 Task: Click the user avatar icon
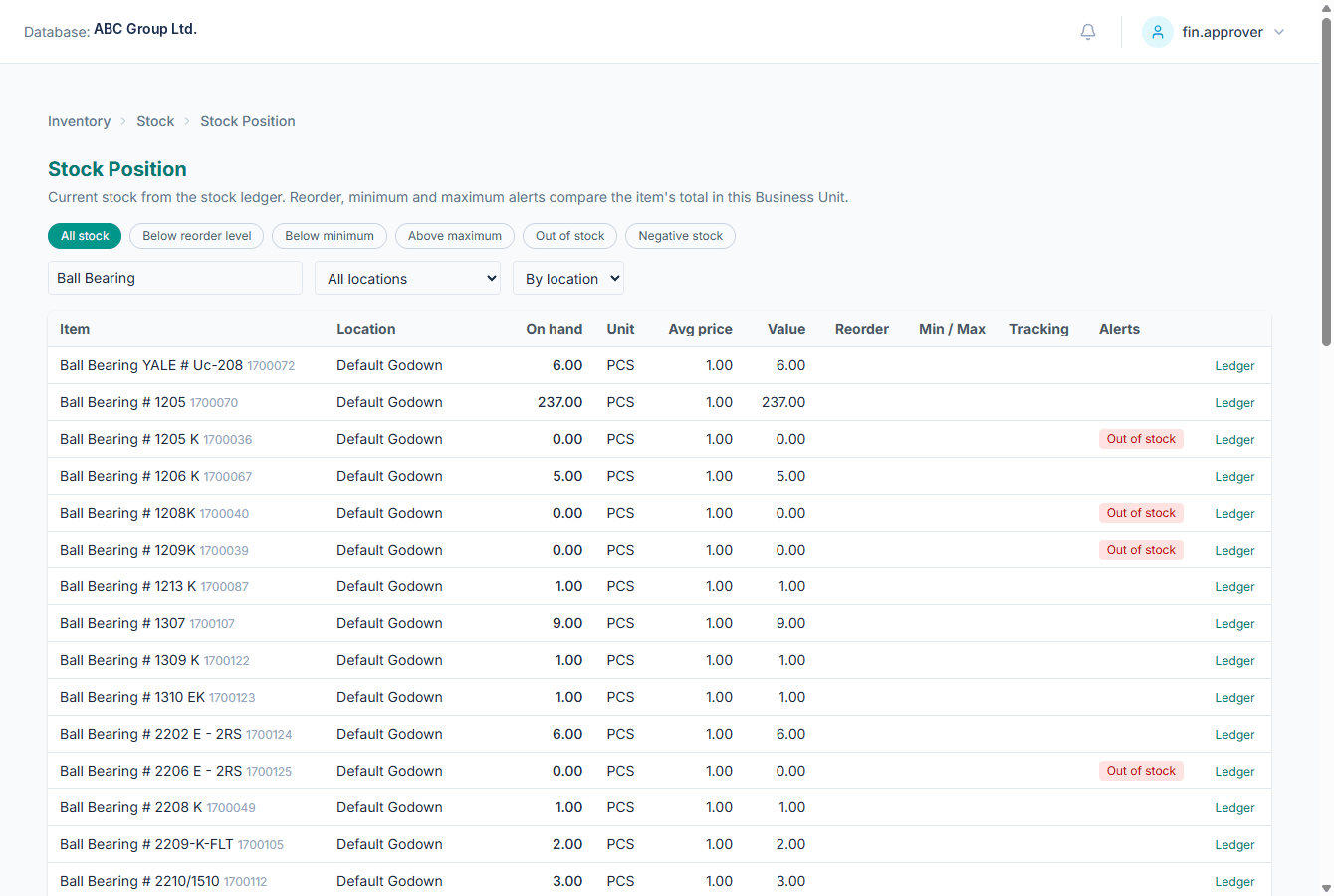[1158, 32]
